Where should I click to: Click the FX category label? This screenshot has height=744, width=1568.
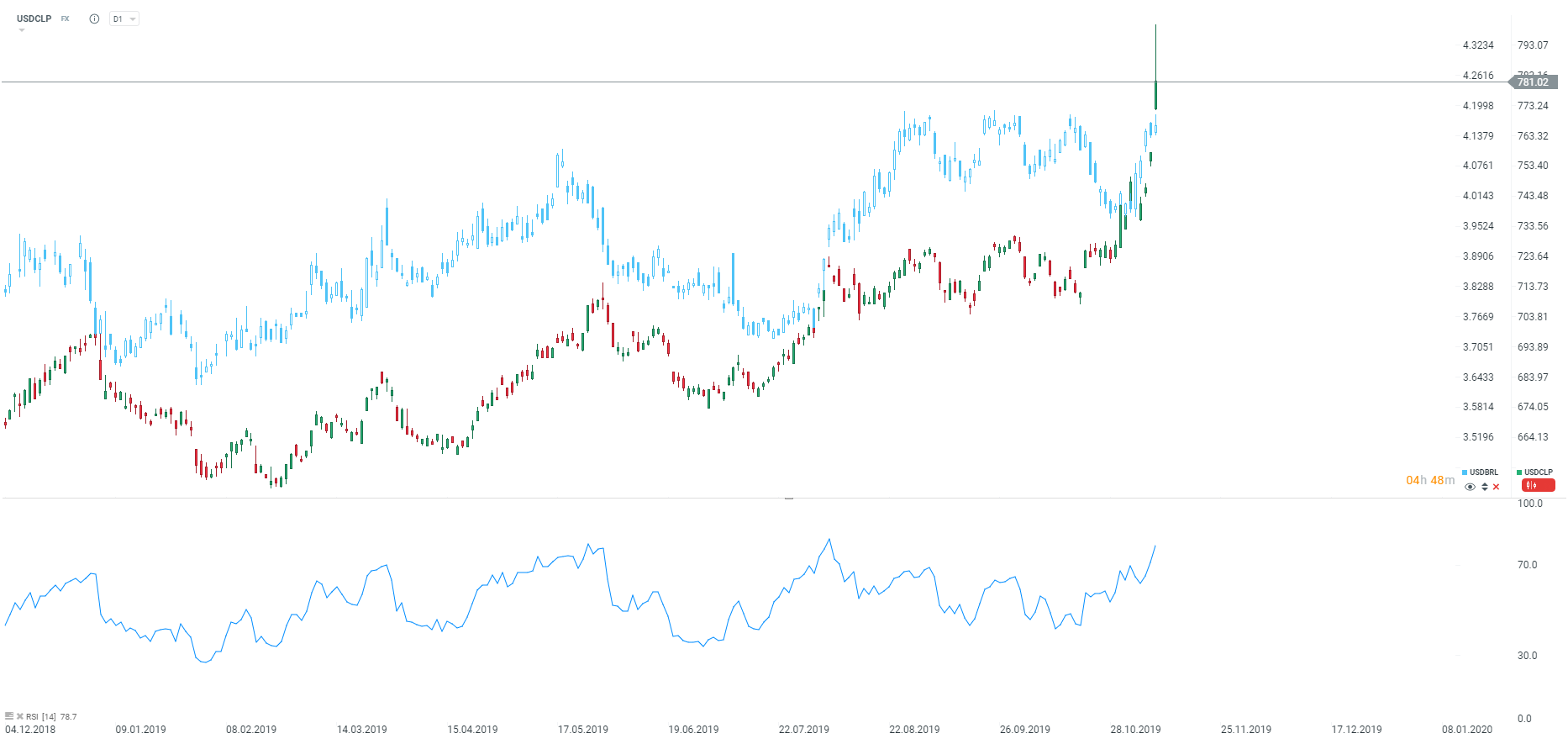[65, 18]
